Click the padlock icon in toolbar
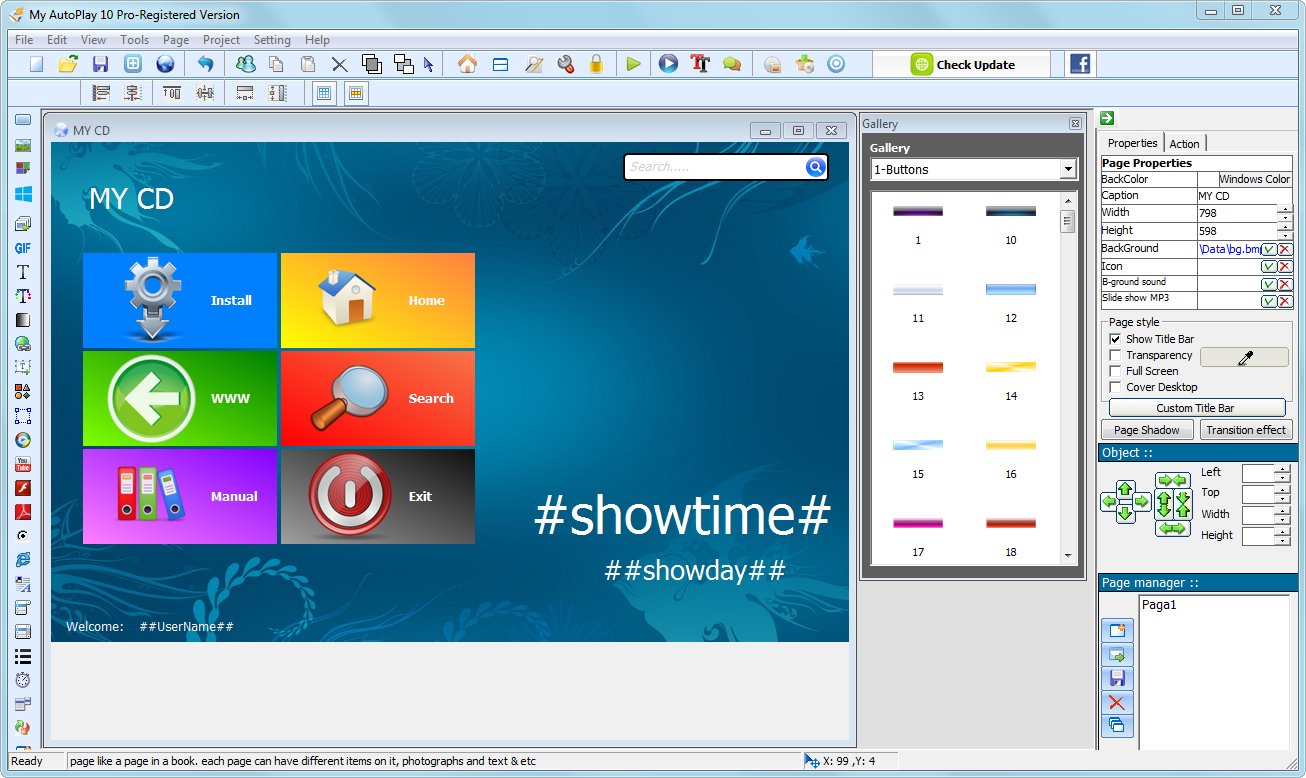Screen dimensions: 1306x778 [596, 64]
